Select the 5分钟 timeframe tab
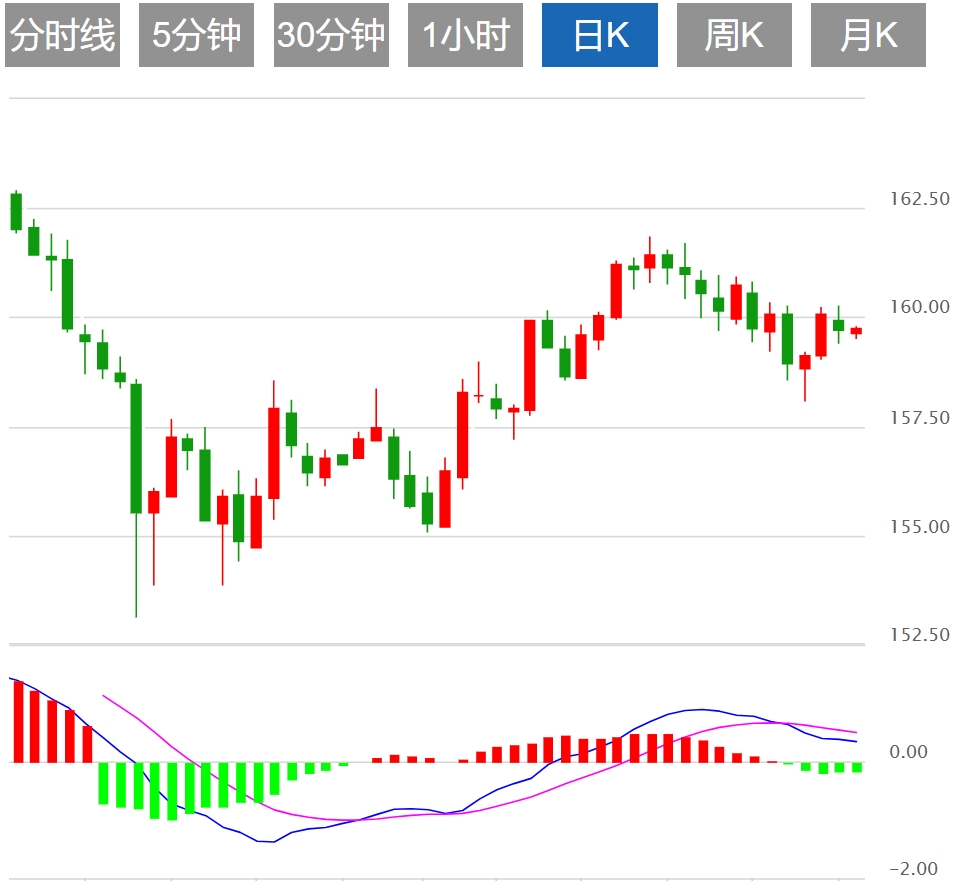971x881 pixels. click(196, 35)
